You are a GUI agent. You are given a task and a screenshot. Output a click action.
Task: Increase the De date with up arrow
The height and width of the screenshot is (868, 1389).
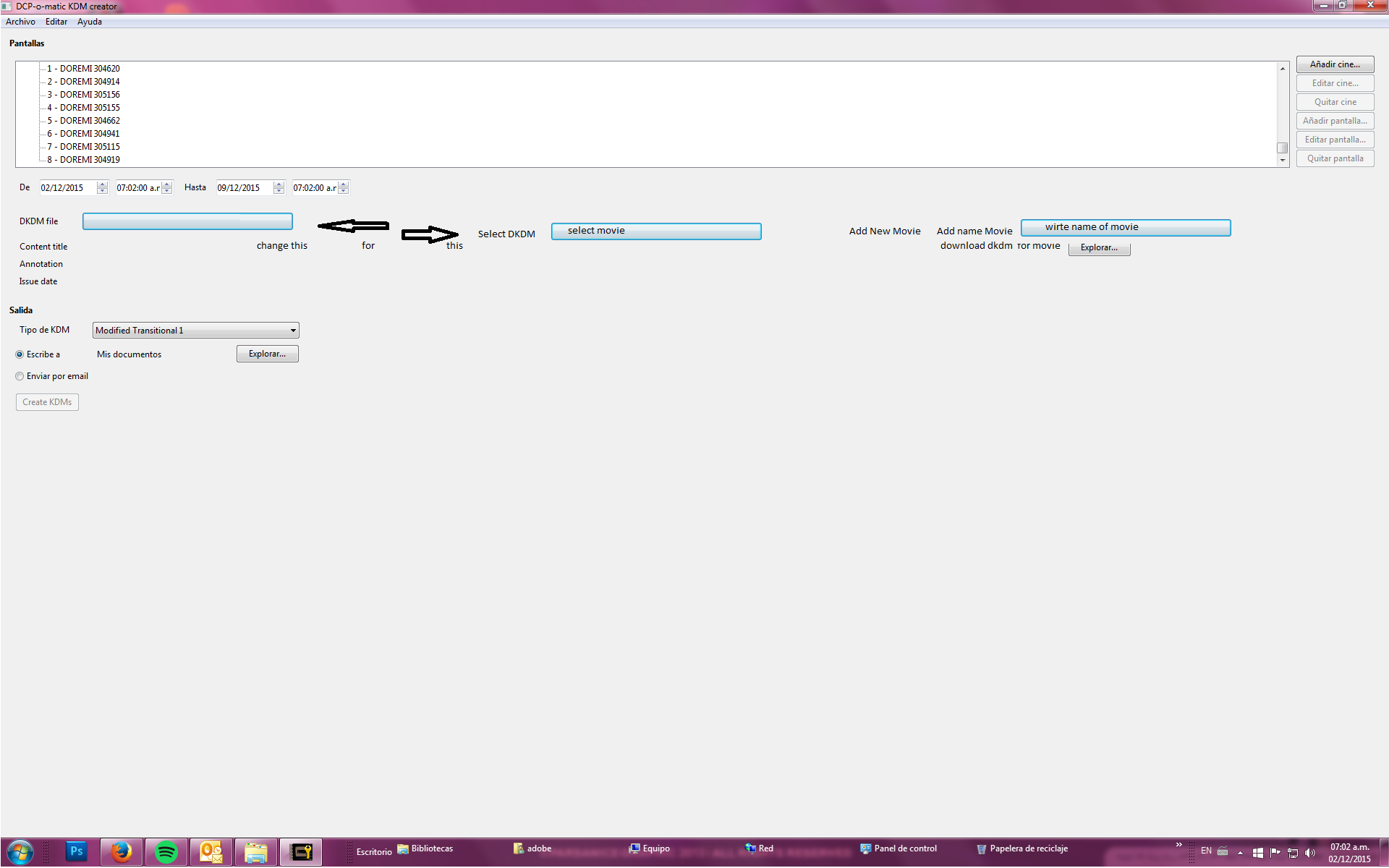[103, 184]
